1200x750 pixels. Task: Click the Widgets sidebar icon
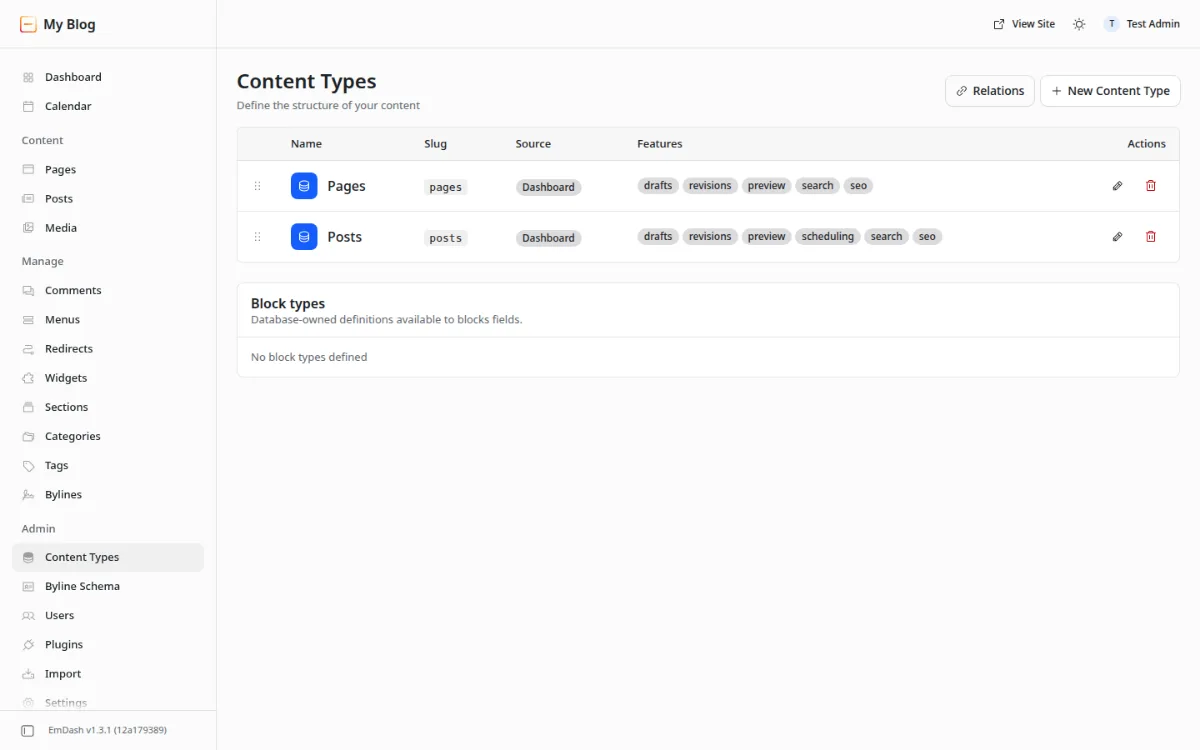[28, 378]
